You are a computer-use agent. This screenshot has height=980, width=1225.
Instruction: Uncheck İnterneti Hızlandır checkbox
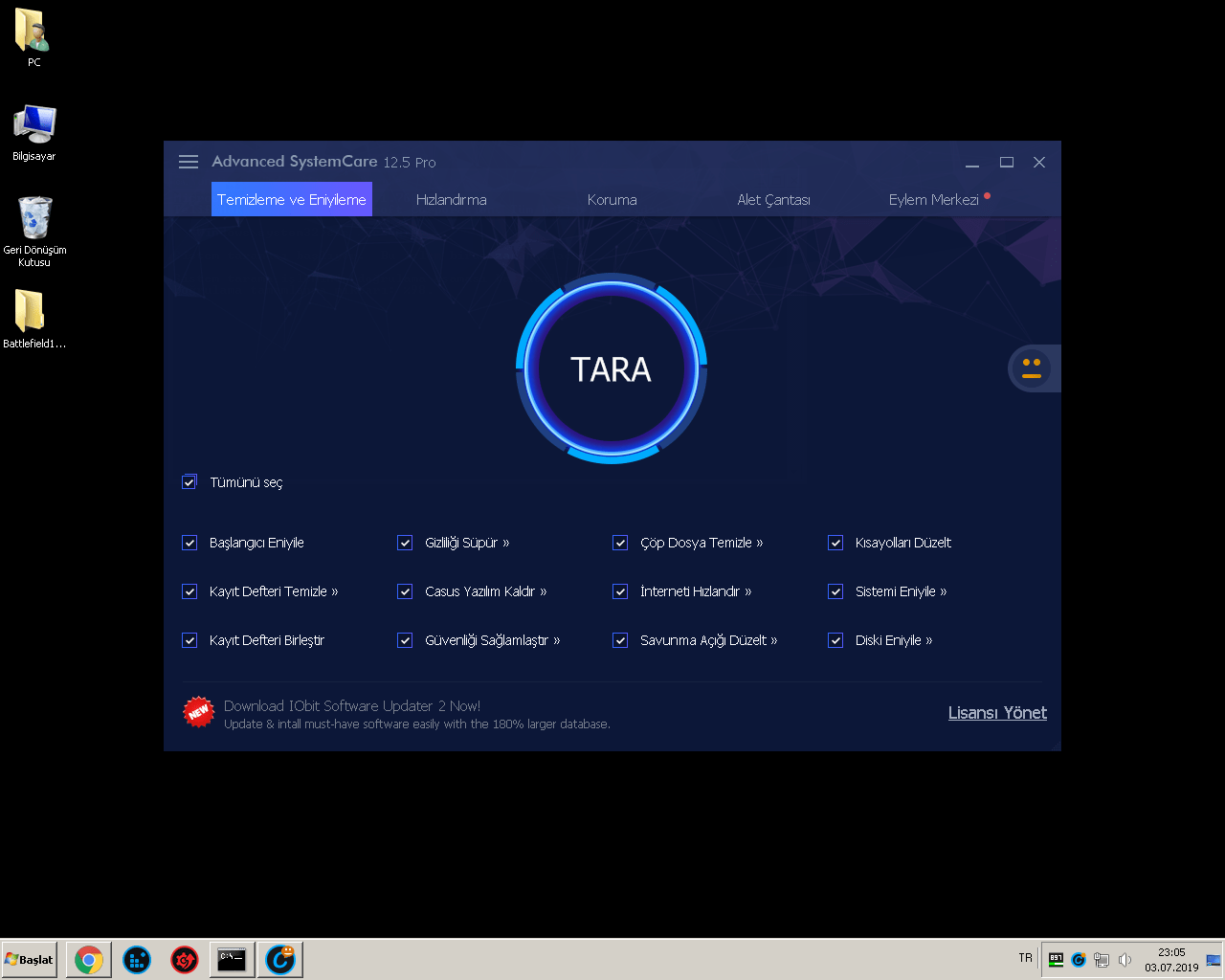pos(620,591)
